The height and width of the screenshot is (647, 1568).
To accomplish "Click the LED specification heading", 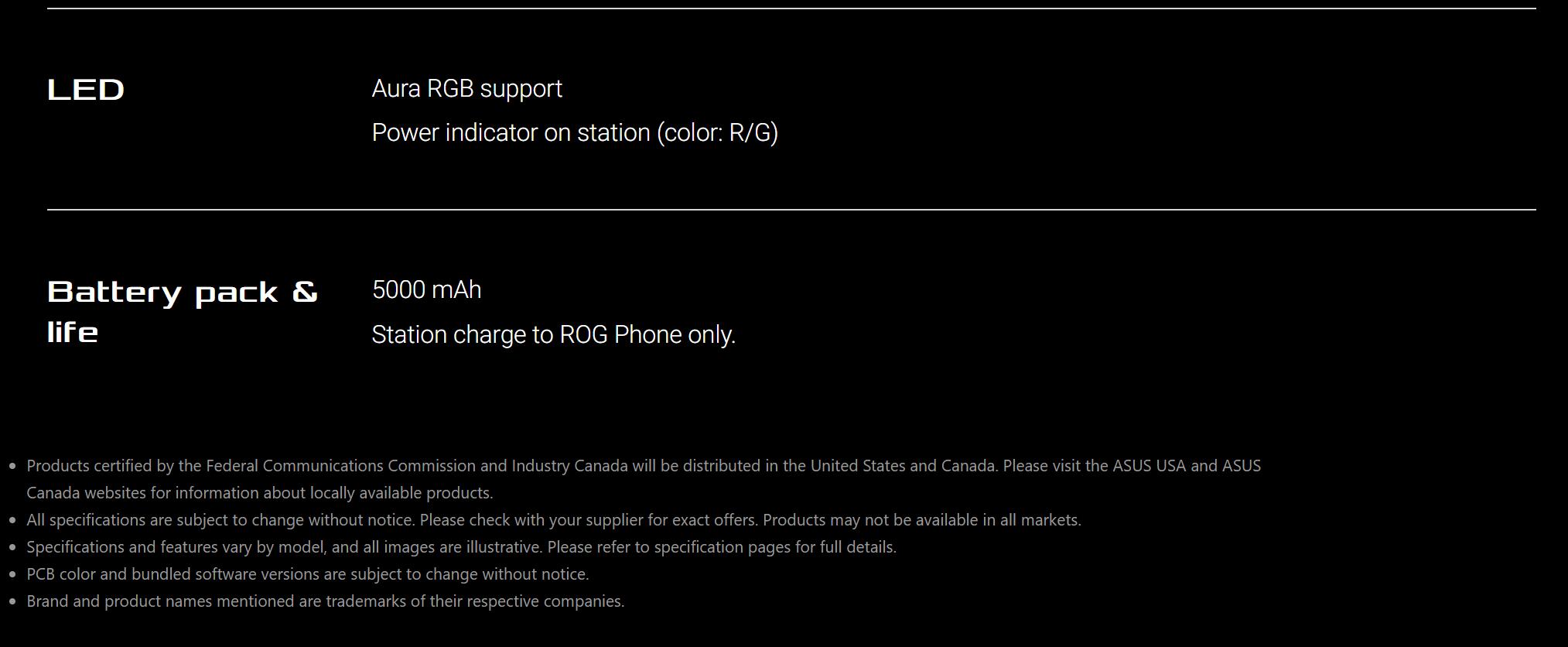I will coord(86,90).
